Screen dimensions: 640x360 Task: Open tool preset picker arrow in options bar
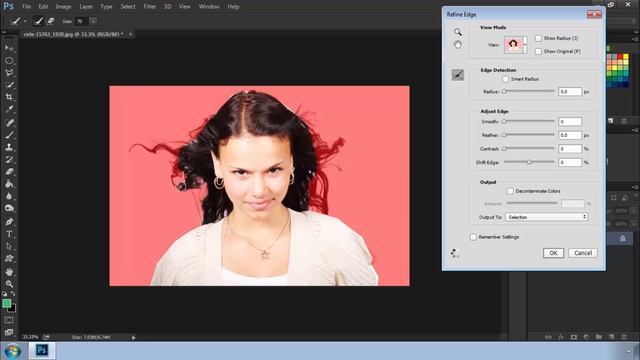click(x=25, y=21)
